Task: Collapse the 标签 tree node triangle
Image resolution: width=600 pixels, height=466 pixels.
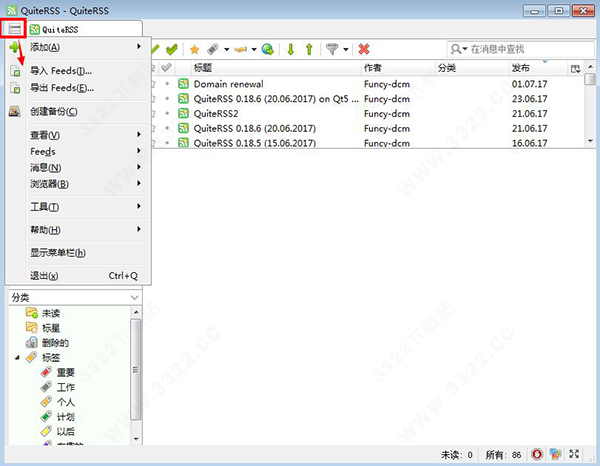Action: 17,358
